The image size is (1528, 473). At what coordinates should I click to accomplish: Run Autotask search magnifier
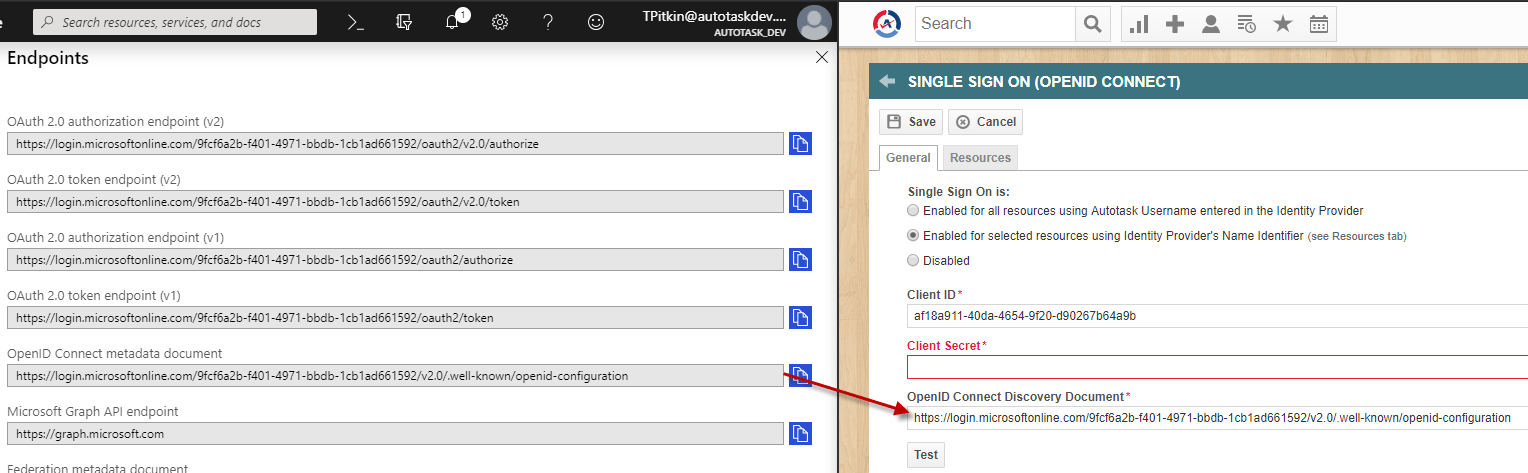1093,23
